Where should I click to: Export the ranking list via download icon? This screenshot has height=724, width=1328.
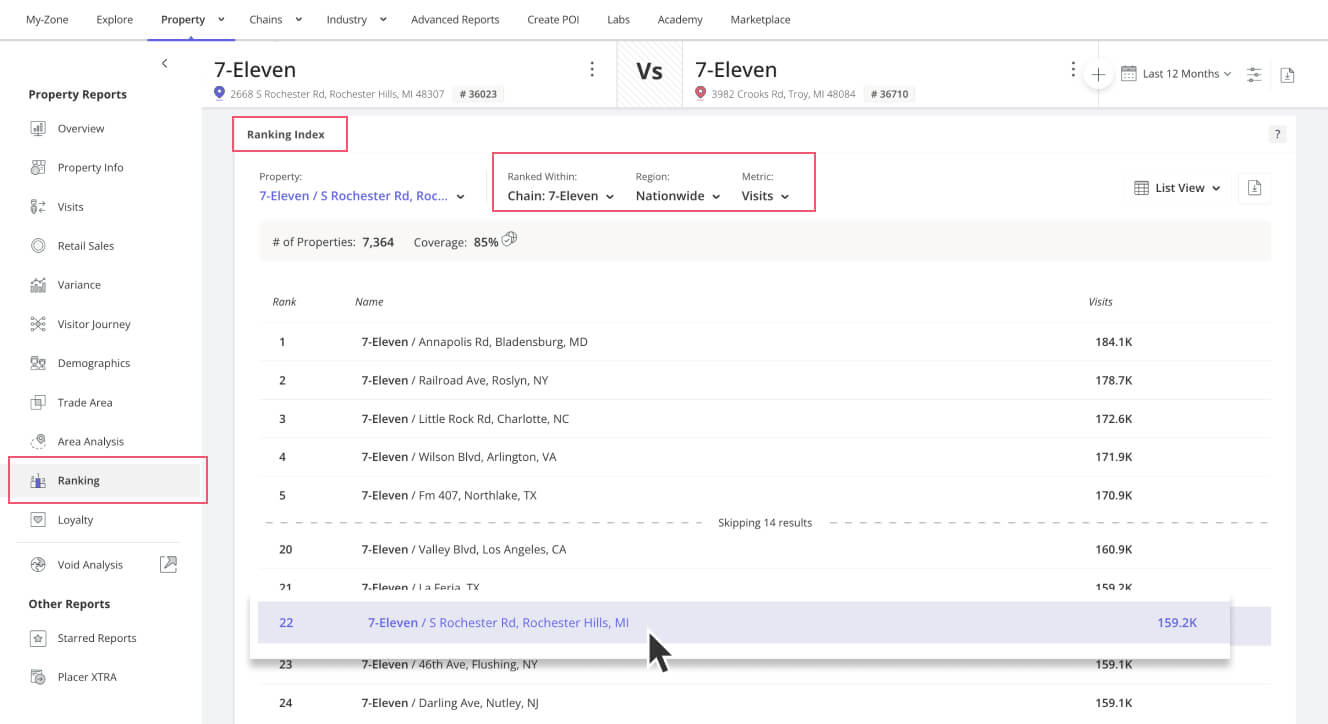tap(1254, 188)
